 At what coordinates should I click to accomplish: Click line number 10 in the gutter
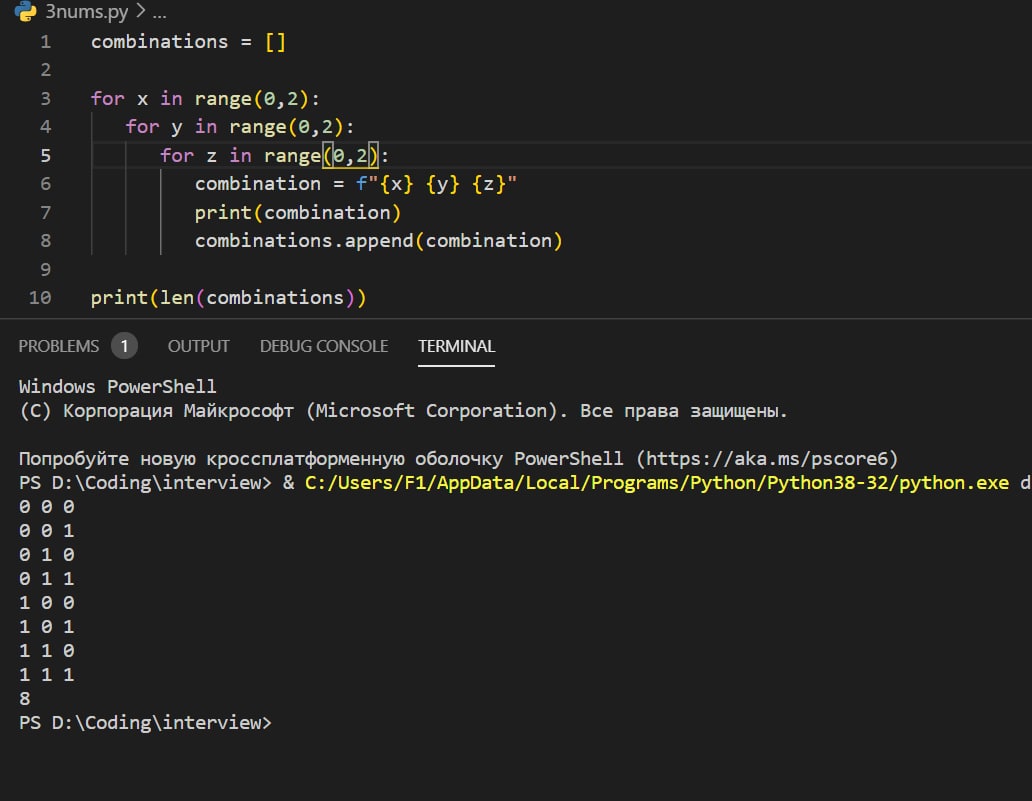pyautogui.click(x=40, y=298)
